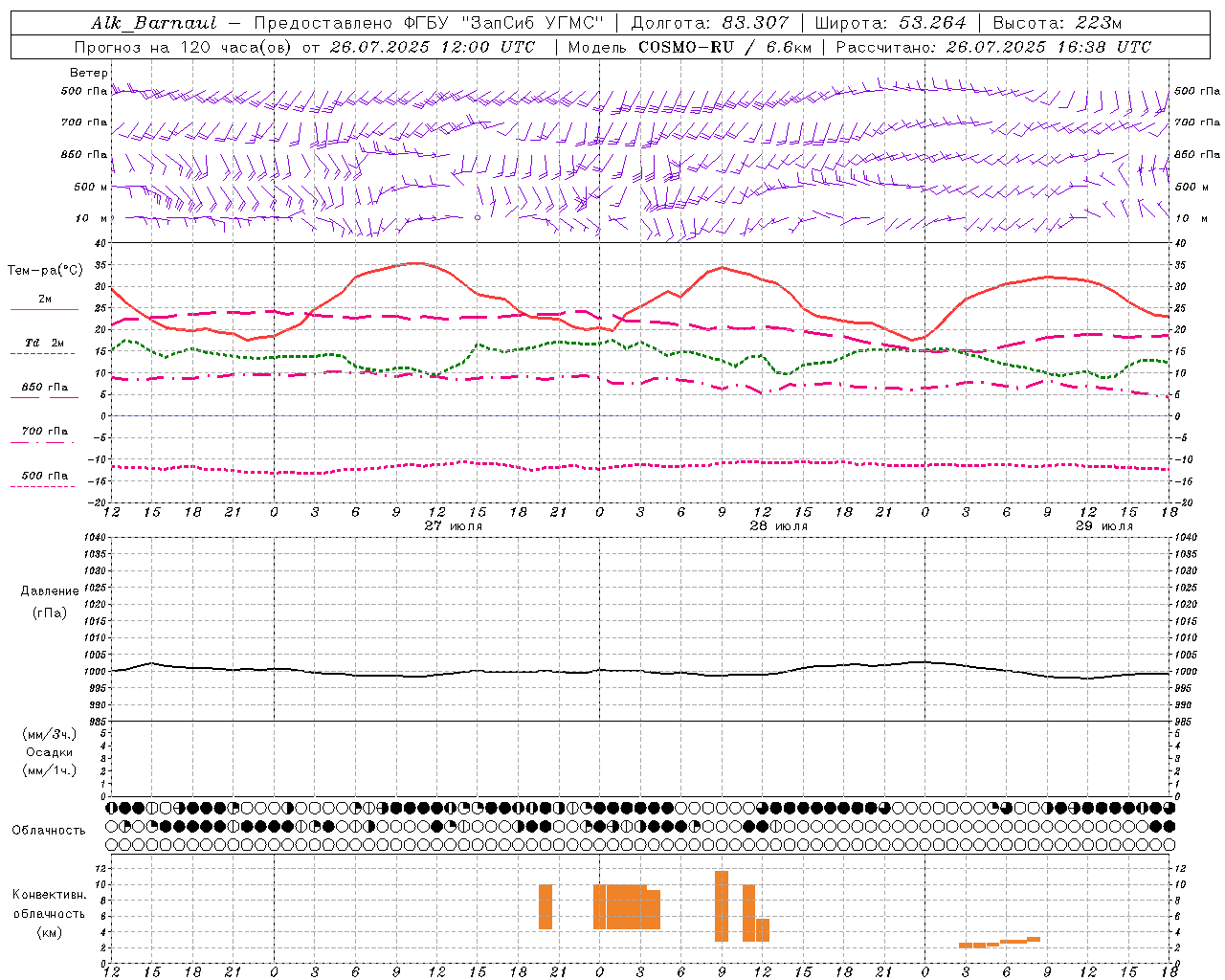Click the 'Модель COSMO-RU / 6.6км' label
The height and width of the screenshot is (980, 1225).
click(690, 47)
